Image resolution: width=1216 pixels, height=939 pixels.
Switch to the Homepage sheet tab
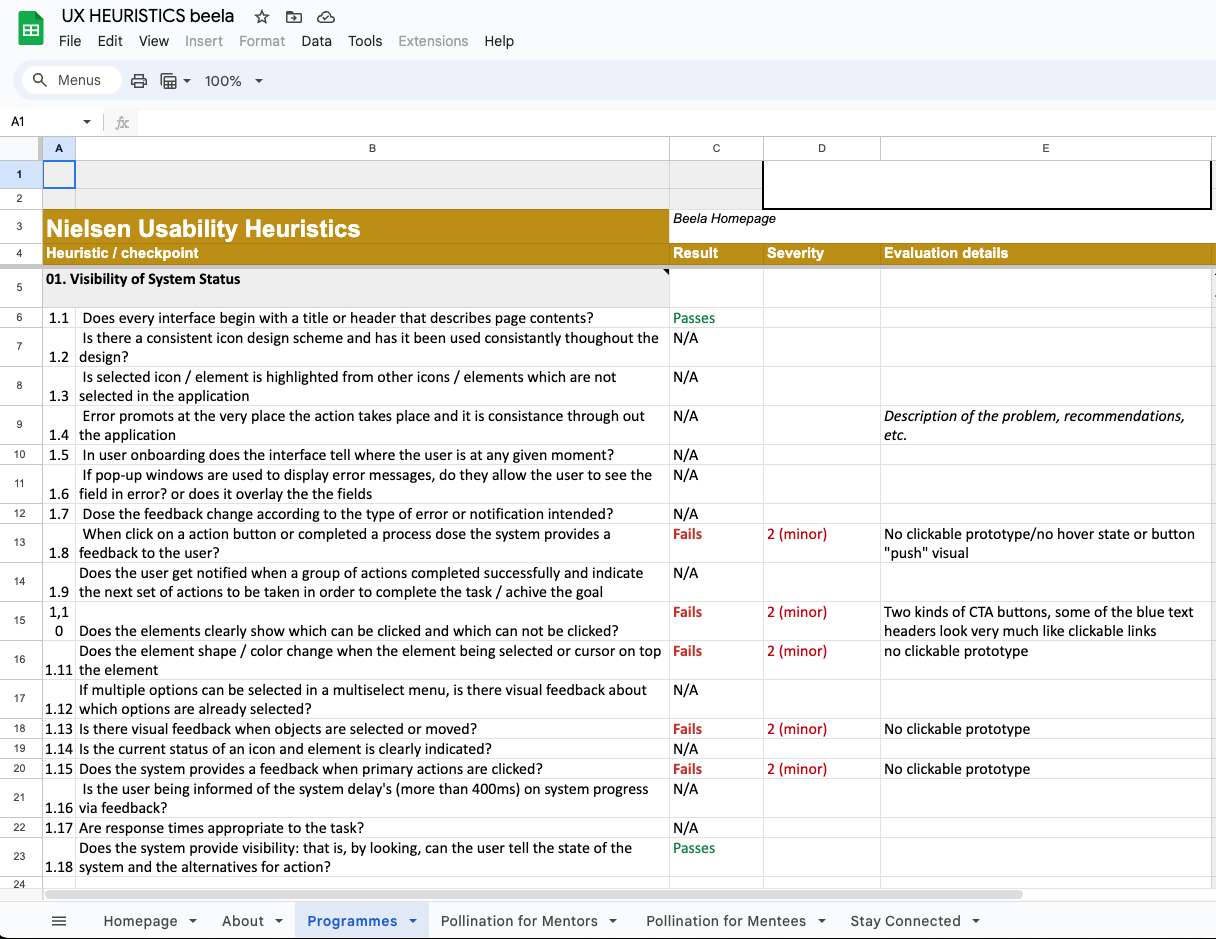pos(141,921)
